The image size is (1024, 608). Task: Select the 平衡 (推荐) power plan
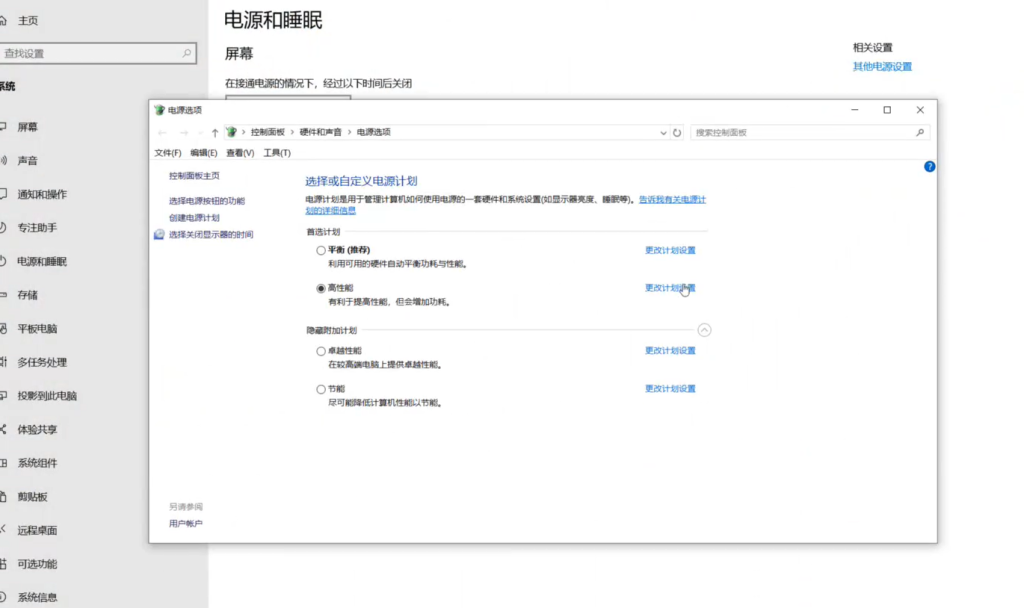tap(321, 250)
